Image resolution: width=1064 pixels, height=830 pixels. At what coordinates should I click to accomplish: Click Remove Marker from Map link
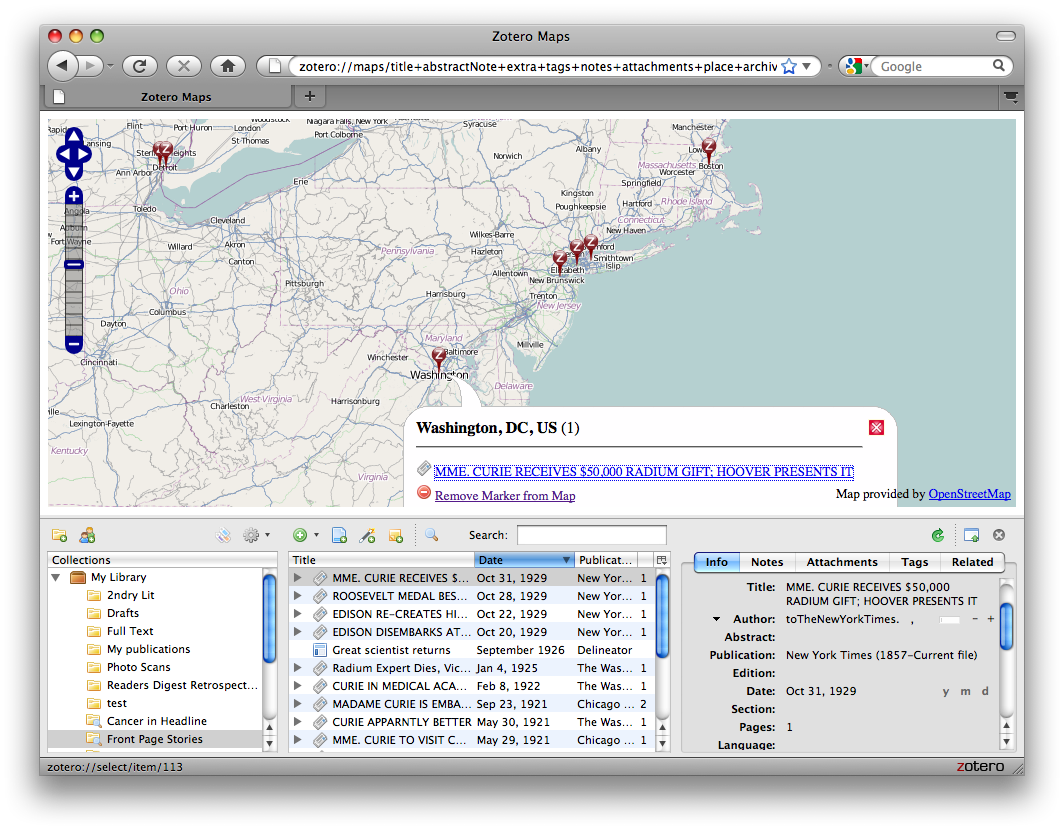pyautogui.click(x=504, y=495)
